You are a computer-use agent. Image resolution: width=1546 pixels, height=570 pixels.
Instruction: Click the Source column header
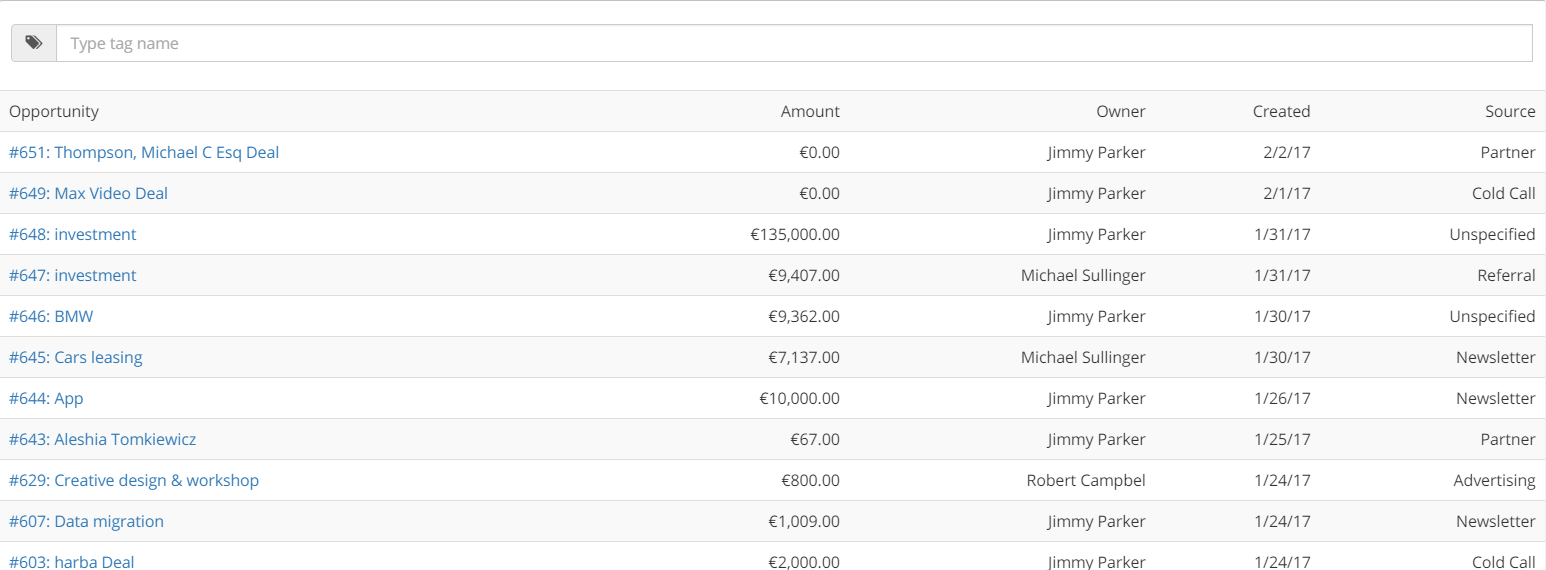coord(1510,111)
